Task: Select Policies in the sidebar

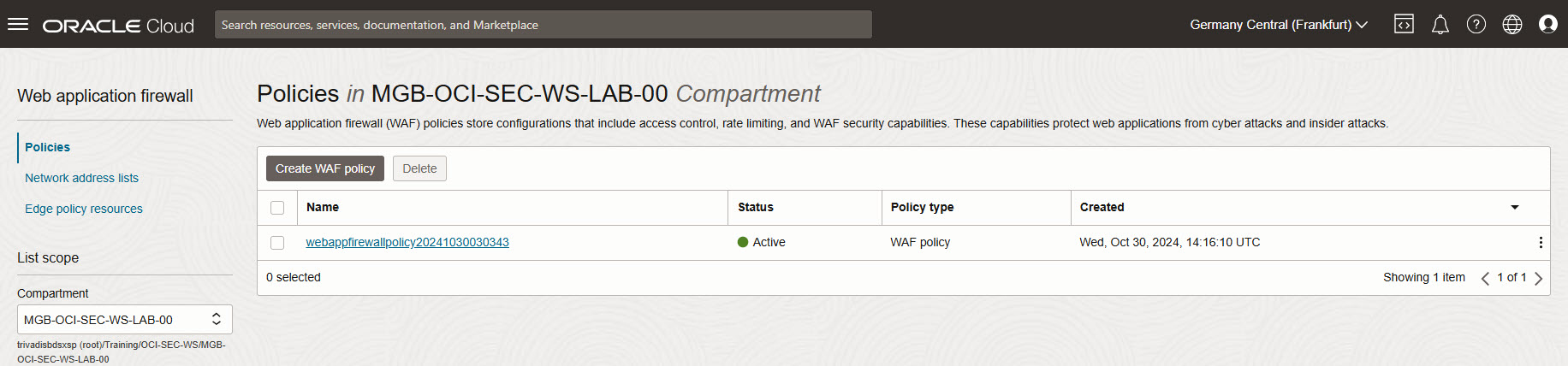Action: pos(47,147)
